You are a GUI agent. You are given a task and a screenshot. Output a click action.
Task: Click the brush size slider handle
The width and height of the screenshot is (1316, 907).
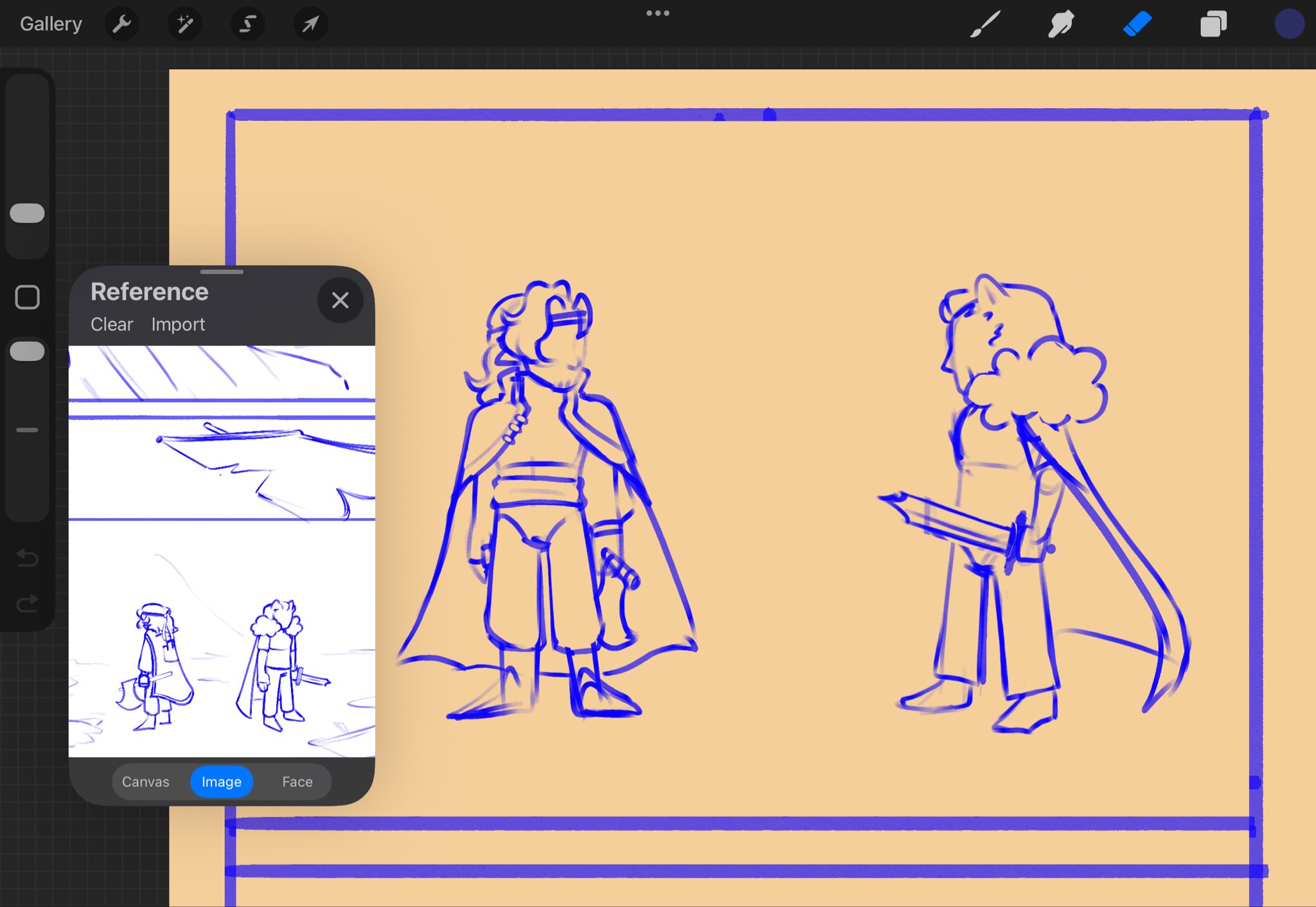27,213
